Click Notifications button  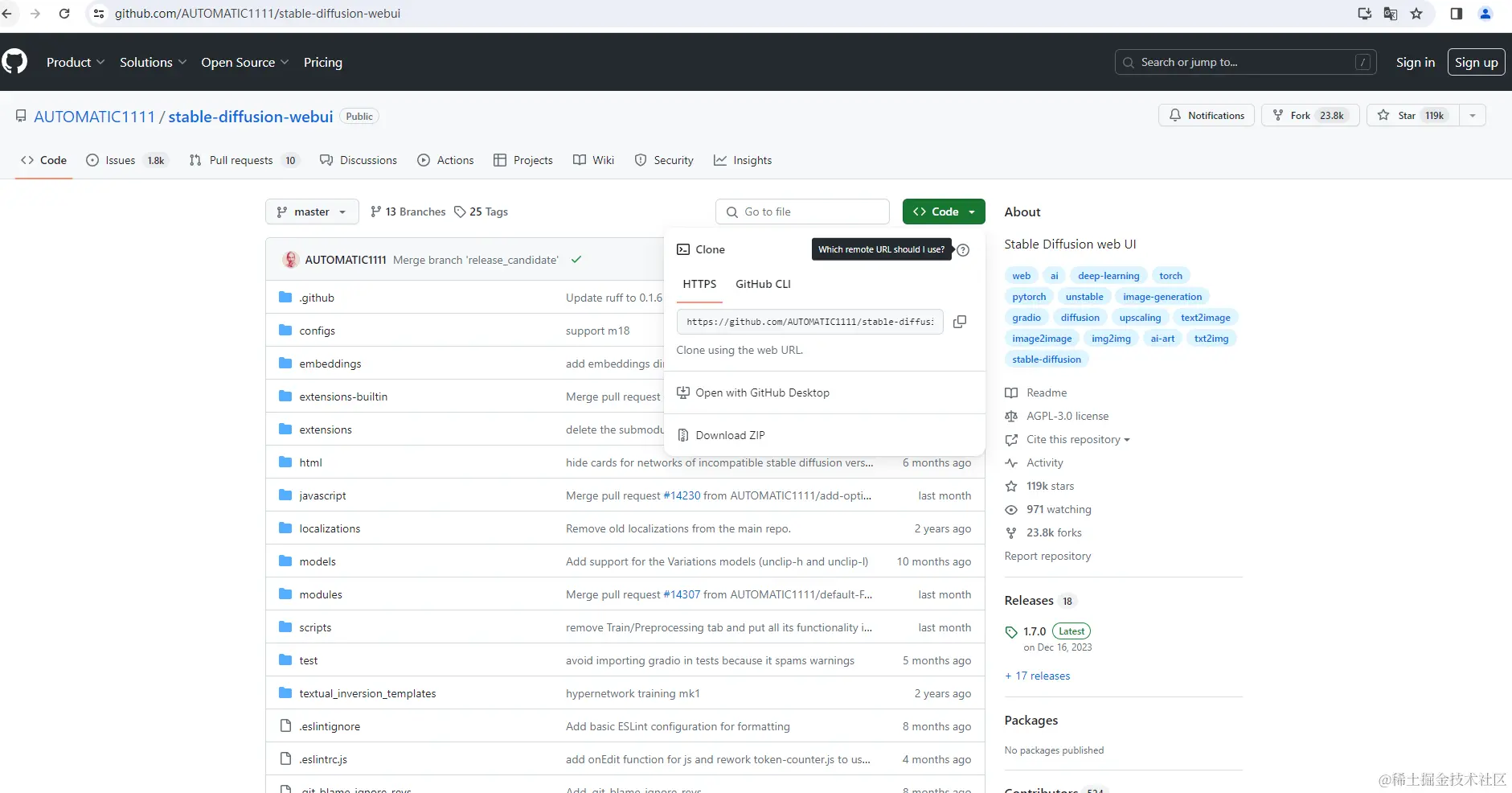pyautogui.click(x=1207, y=116)
